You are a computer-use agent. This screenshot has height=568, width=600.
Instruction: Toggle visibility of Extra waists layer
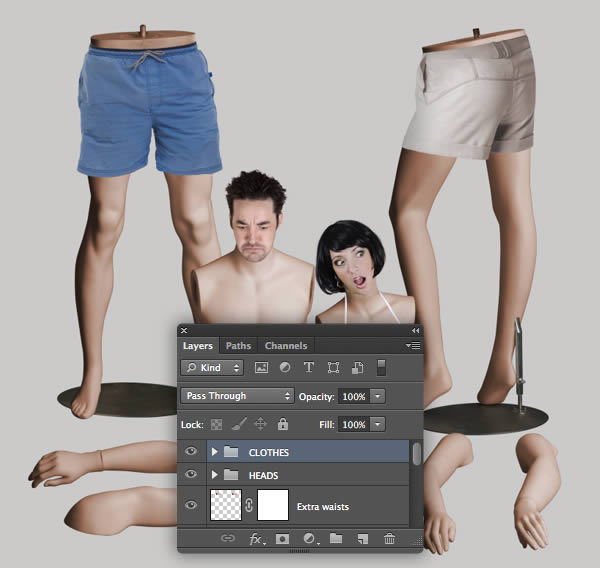191,506
